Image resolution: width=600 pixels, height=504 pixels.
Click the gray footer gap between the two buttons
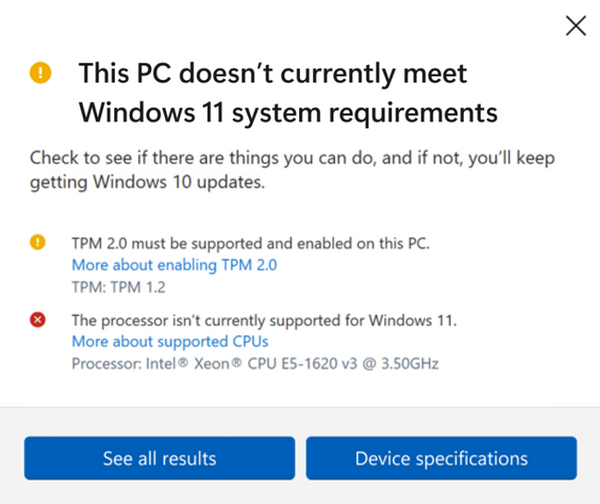pos(300,459)
